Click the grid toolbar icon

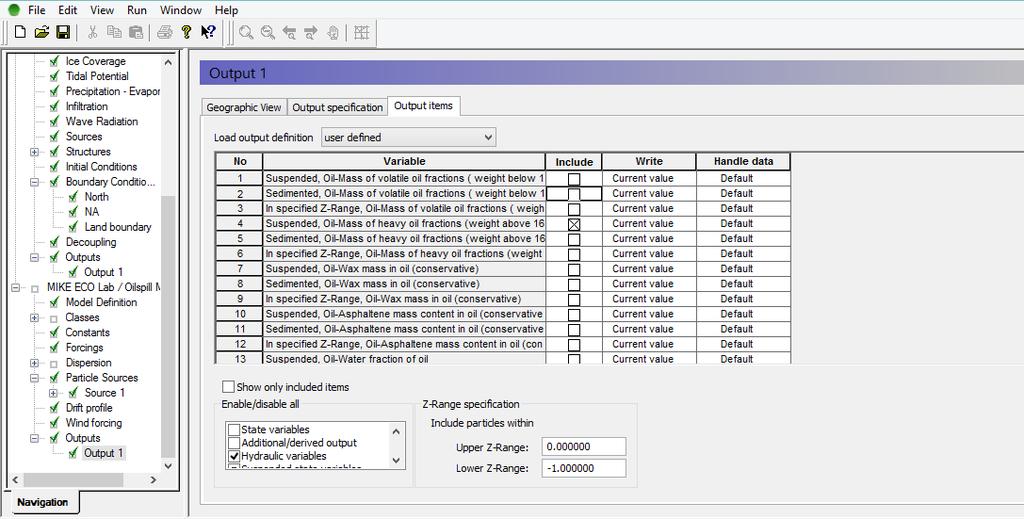pyautogui.click(x=362, y=33)
